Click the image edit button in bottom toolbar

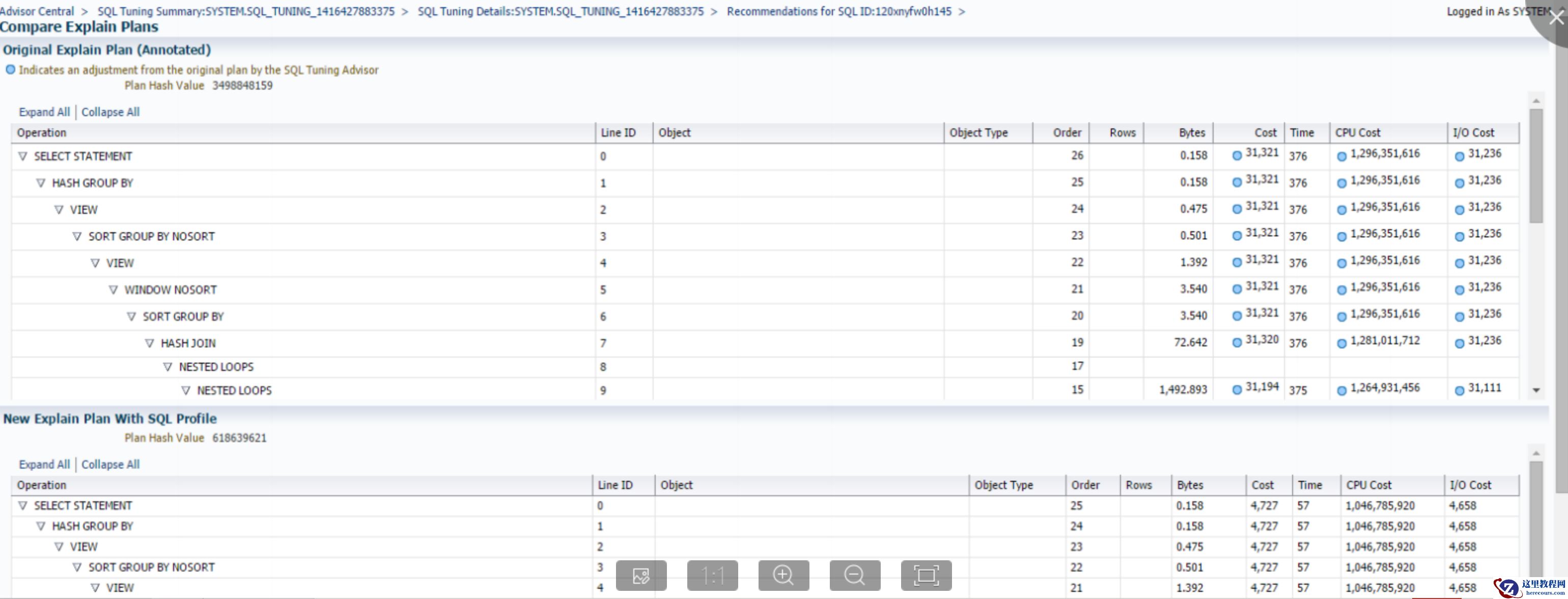coord(641,575)
